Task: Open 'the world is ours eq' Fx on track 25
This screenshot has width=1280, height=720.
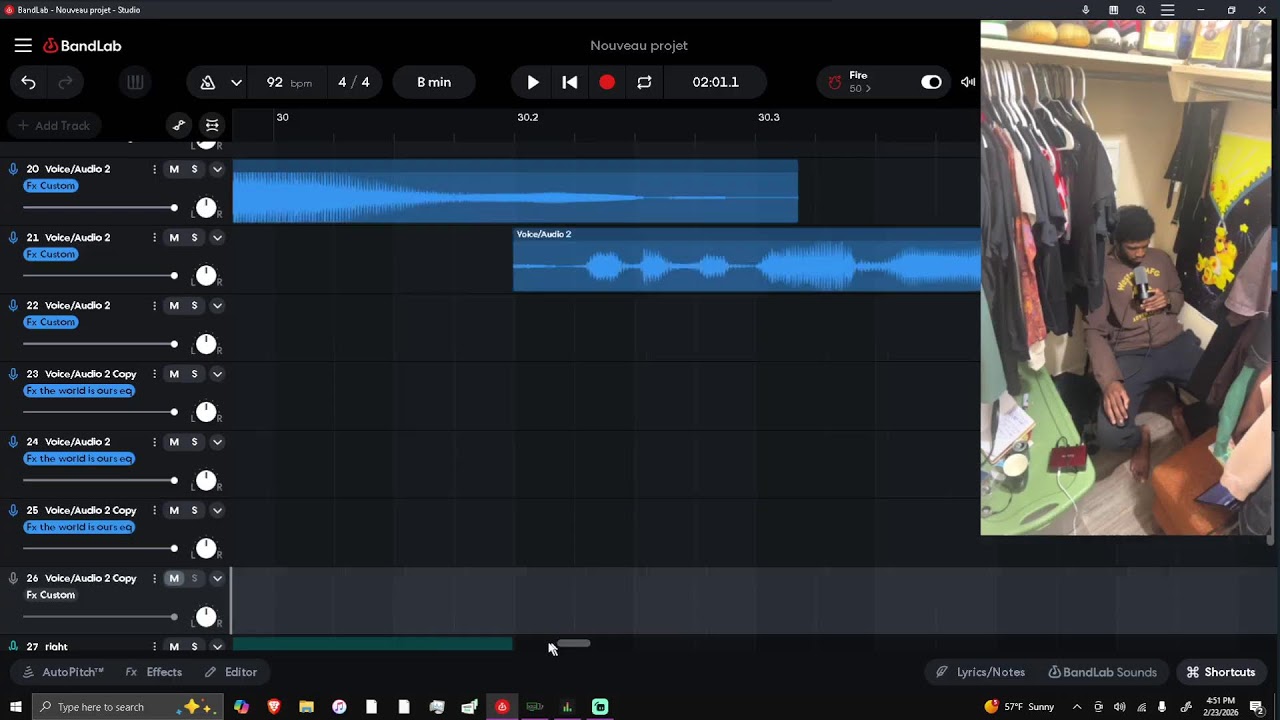Action: pyautogui.click(x=79, y=527)
